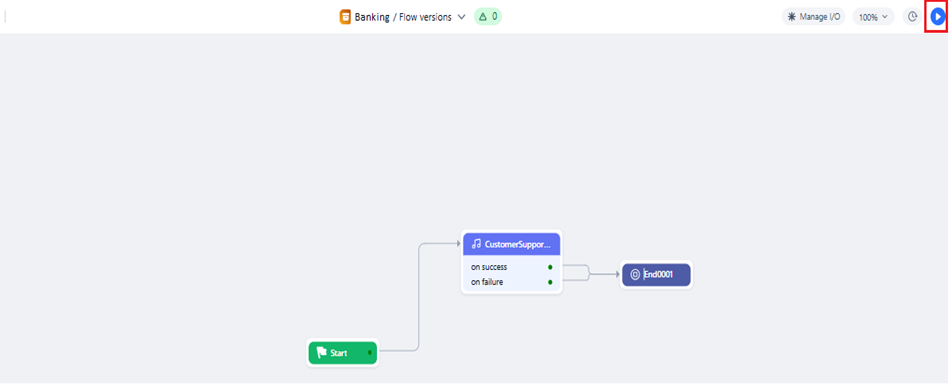
Task: Click the Manage I/O asterisk icon
Action: click(x=792, y=17)
